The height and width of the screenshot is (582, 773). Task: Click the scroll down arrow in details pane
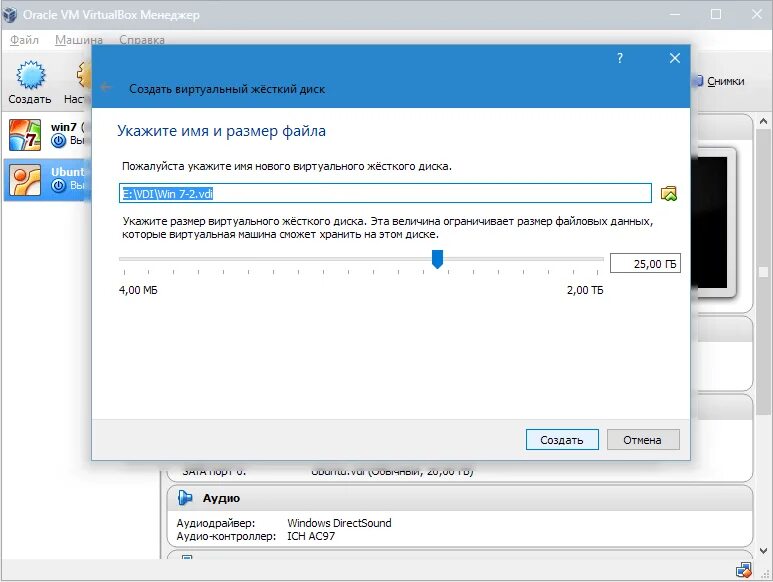point(763,551)
